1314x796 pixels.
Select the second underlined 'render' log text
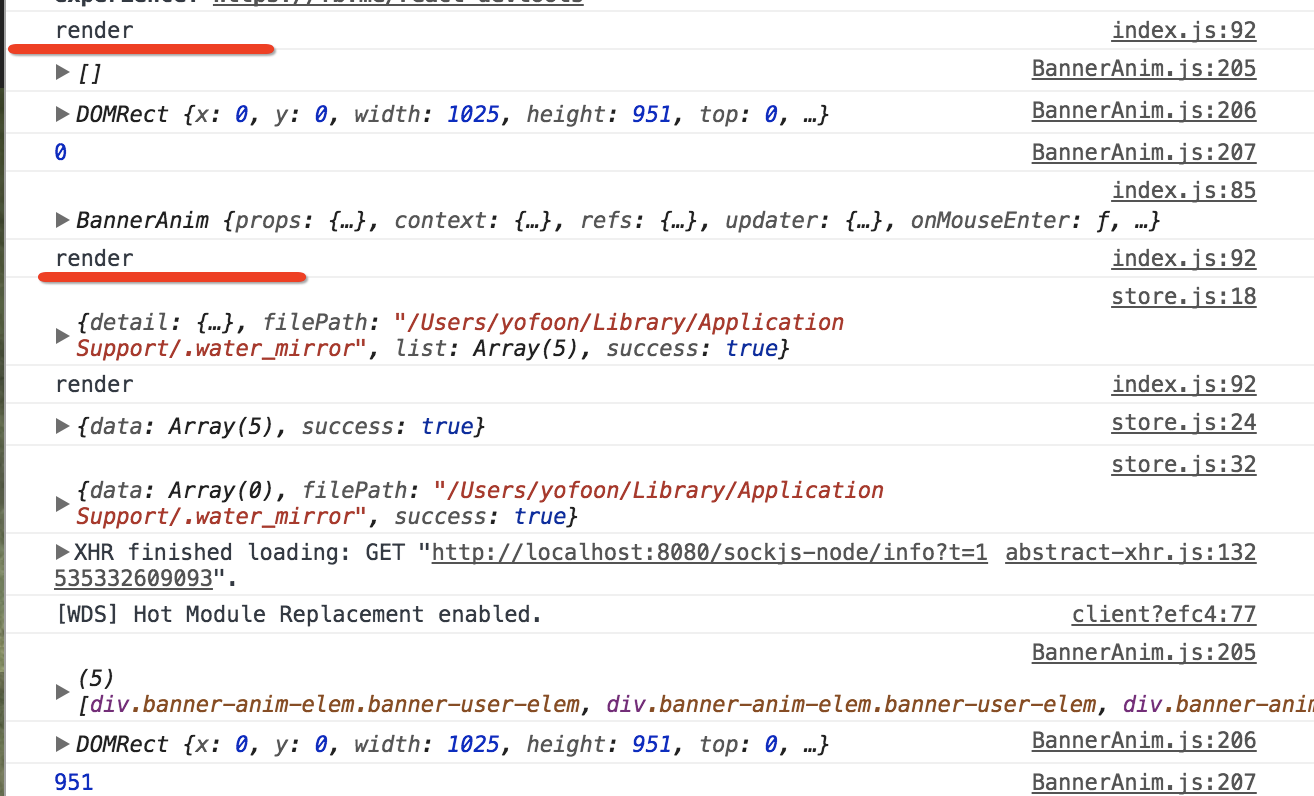tap(94, 258)
